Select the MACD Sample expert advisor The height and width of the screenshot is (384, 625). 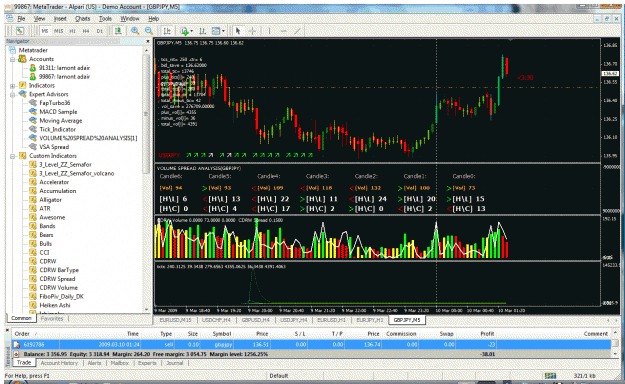[x=58, y=112]
